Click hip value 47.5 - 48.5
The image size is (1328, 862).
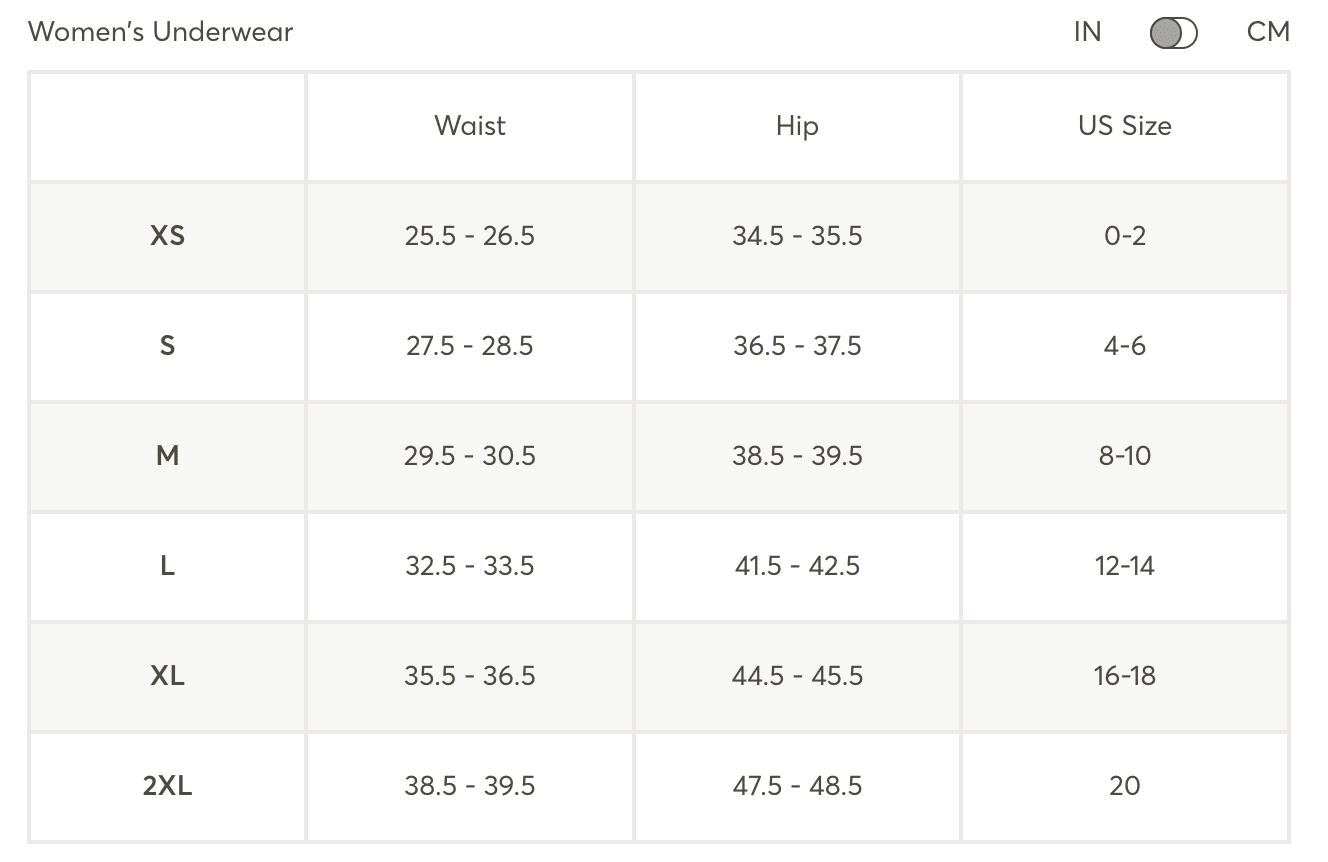click(797, 786)
